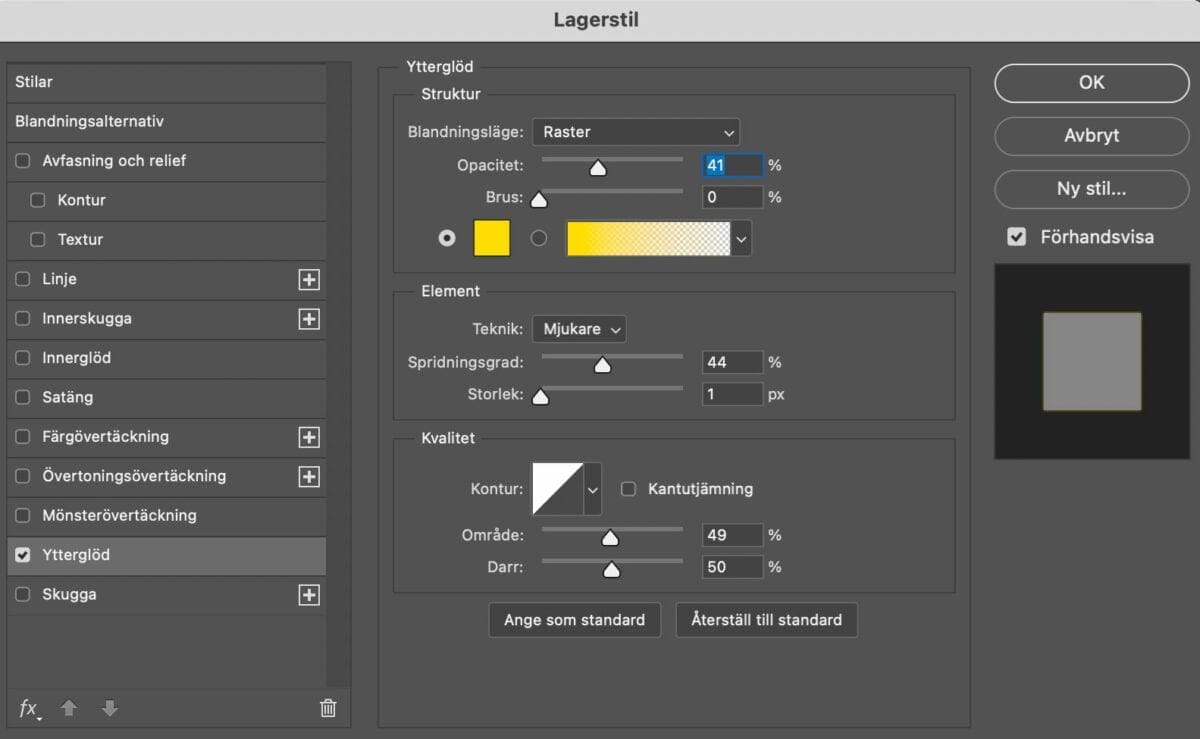Screen dimensions: 1200x739
Task: Delete effect with trash can icon
Action: [328, 708]
